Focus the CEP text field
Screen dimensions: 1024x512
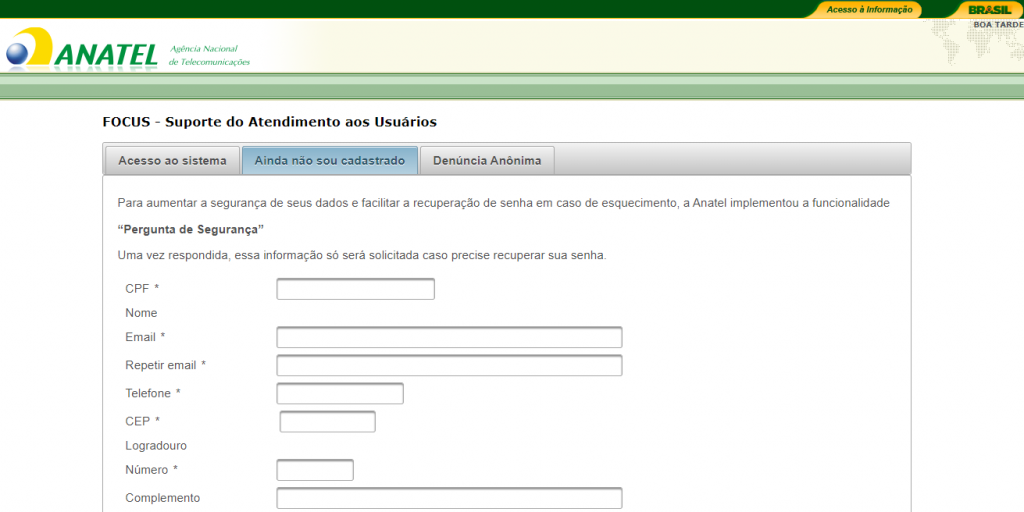coord(327,421)
